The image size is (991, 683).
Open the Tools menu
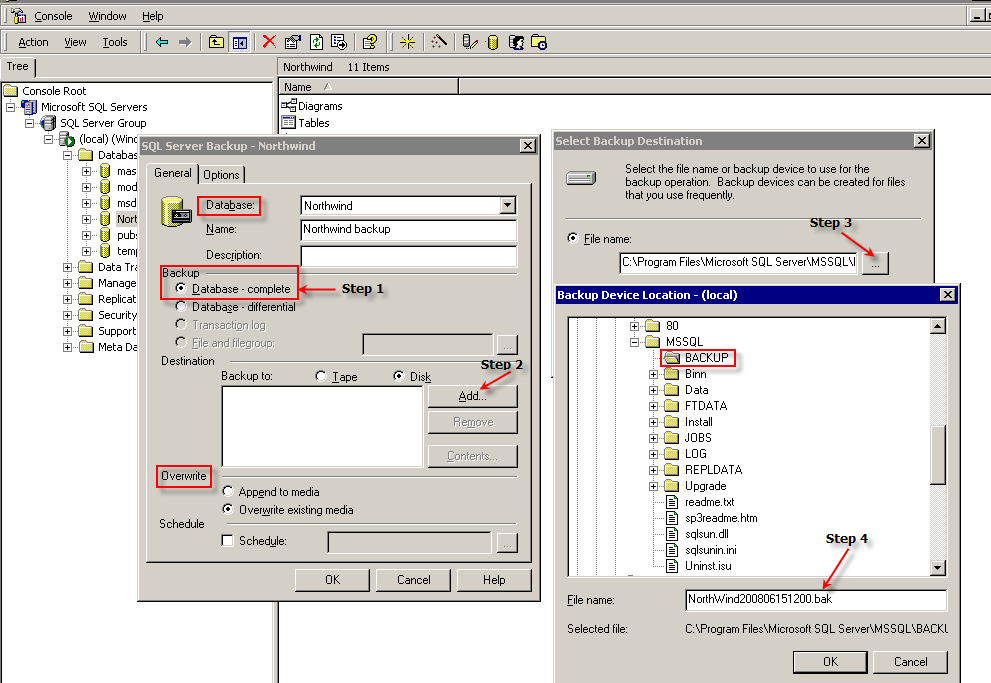point(115,42)
